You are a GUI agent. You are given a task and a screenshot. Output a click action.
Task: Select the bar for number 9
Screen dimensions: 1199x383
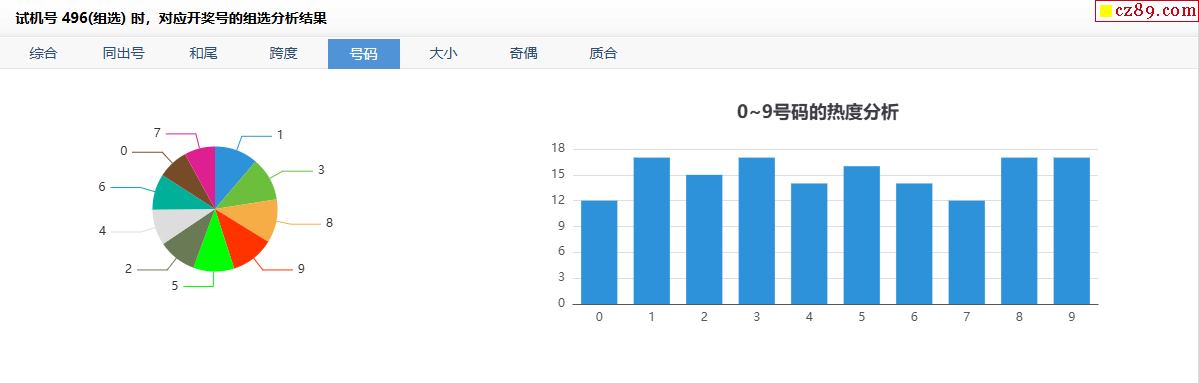[1071, 231]
